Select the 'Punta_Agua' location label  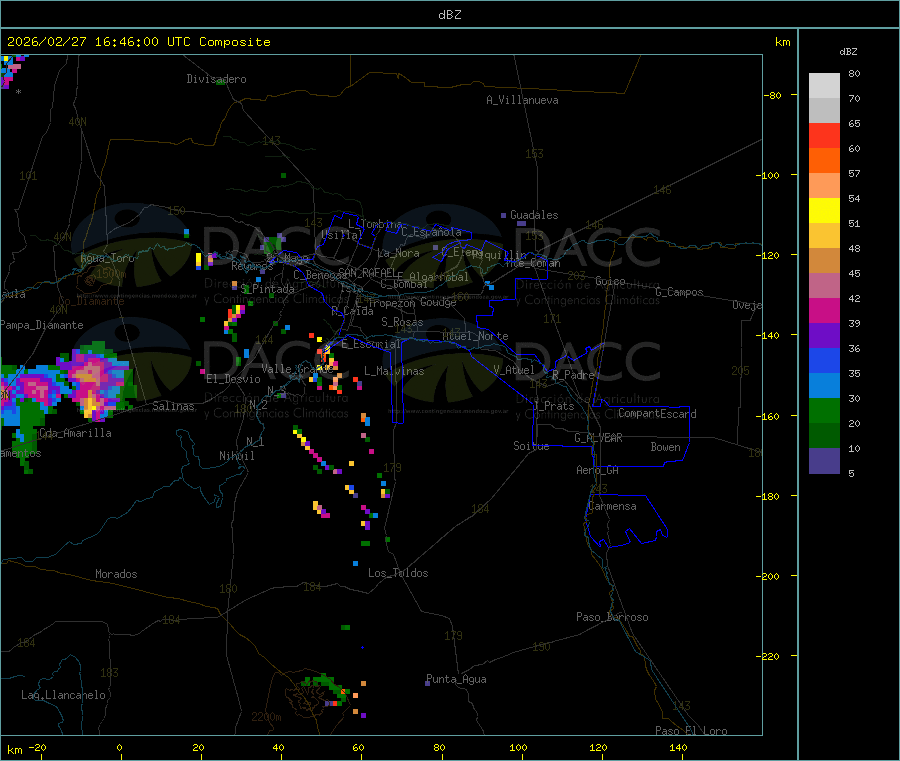pyautogui.click(x=456, y=679)
